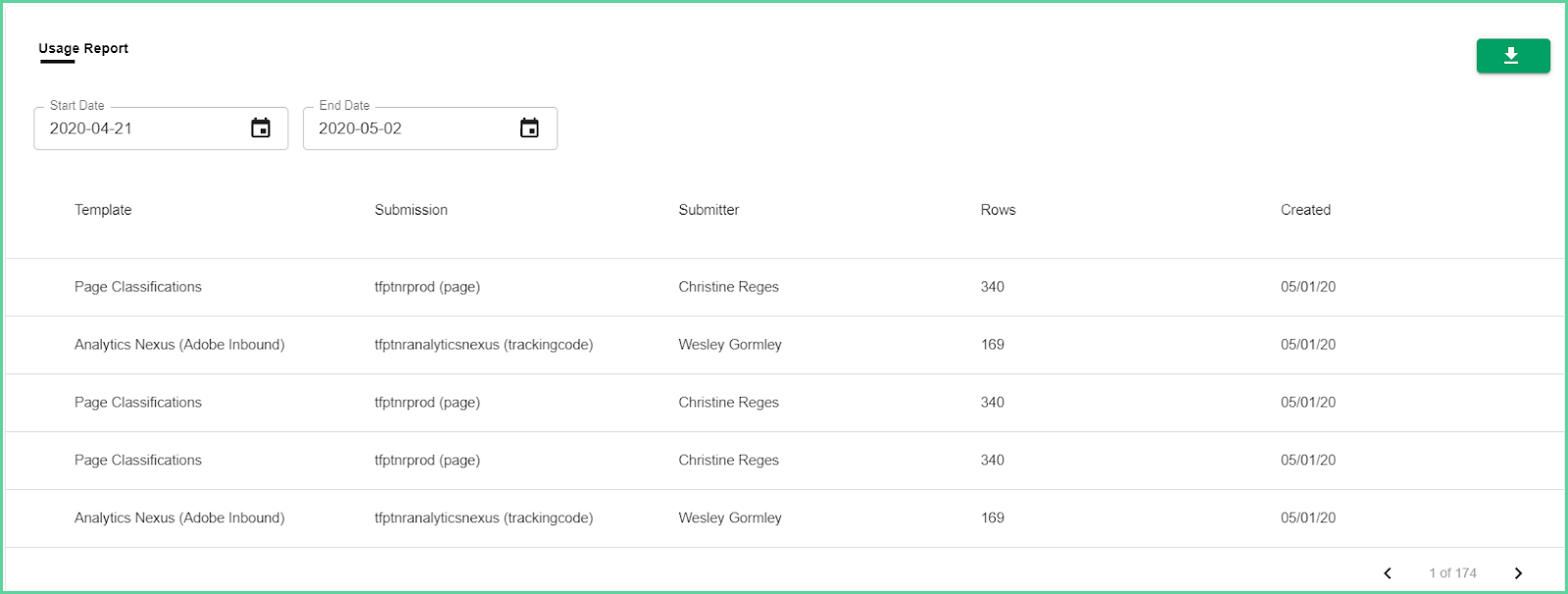Click the Template column header
1568x594 pixels.
point(103,210)
